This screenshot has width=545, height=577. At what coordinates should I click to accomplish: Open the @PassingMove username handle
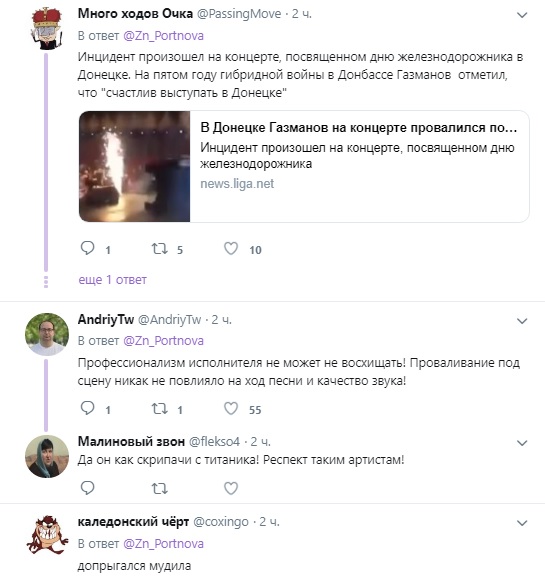click(239, 14)
